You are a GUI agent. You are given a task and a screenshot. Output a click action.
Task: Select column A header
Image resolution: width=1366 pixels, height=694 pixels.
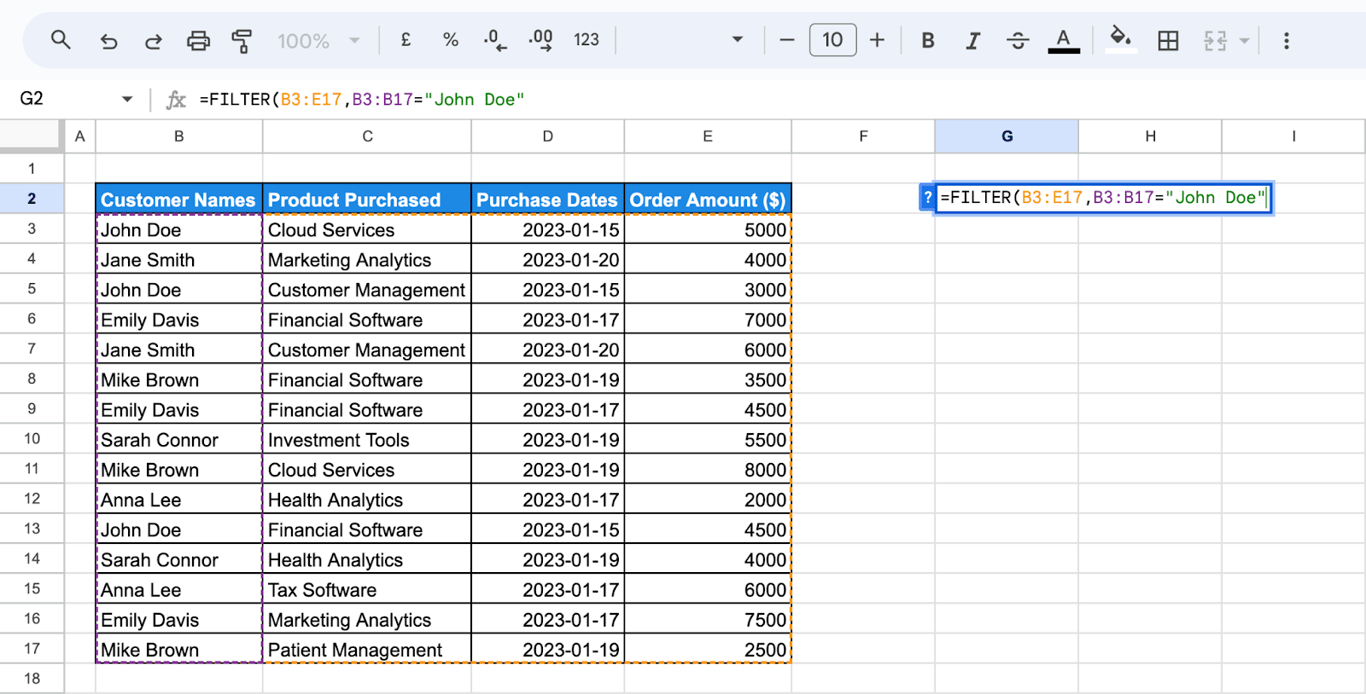(80, 136)
